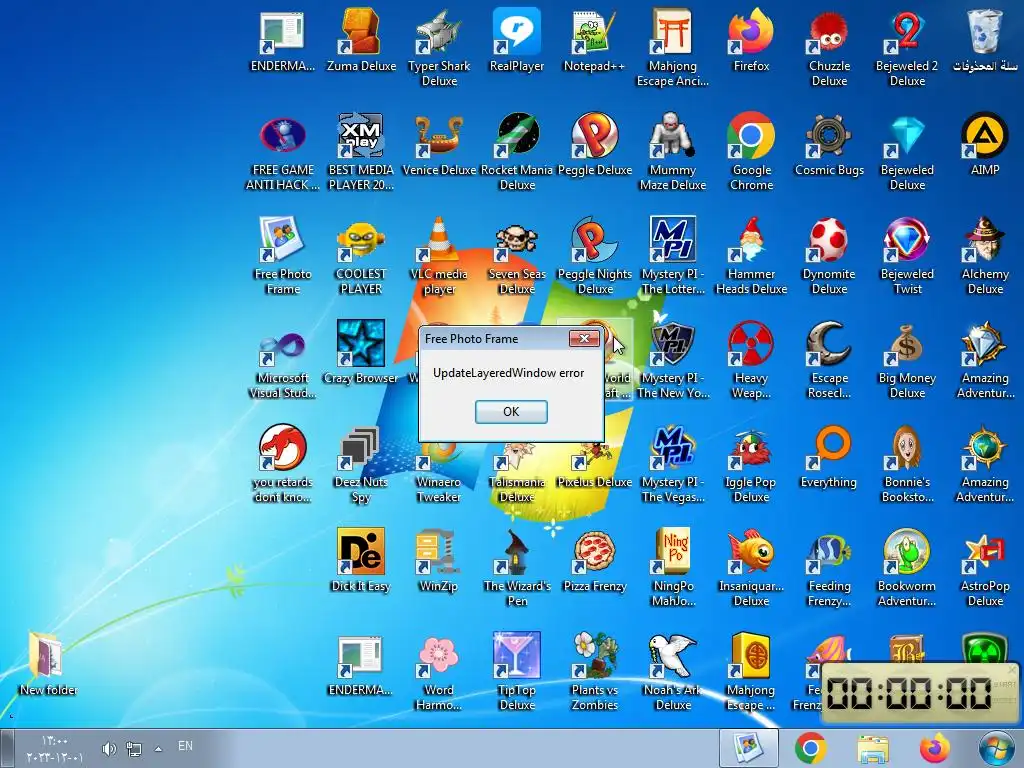Select the WinZip desktop shortcut
The width and height of the screenshot is (1024, 768).
tap(439, 560)
